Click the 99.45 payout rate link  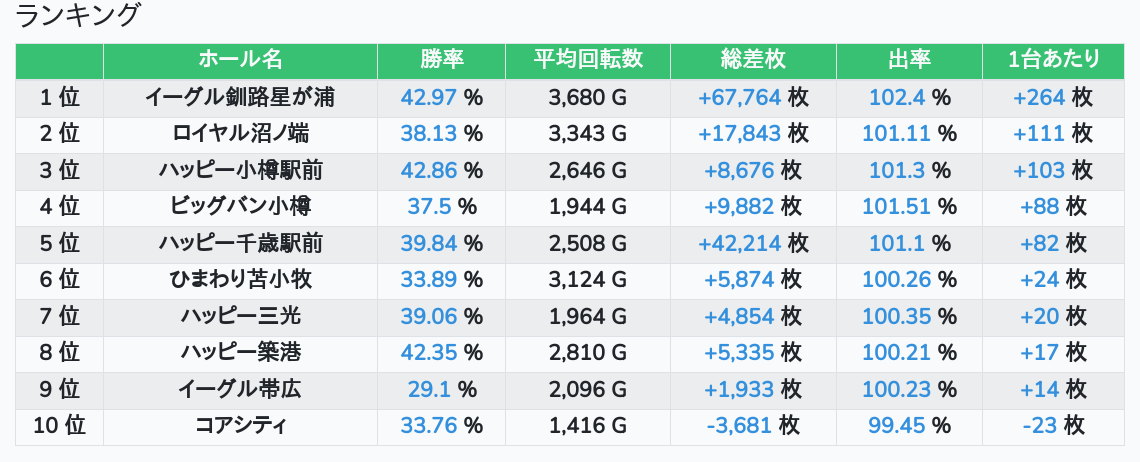[896, 425]
